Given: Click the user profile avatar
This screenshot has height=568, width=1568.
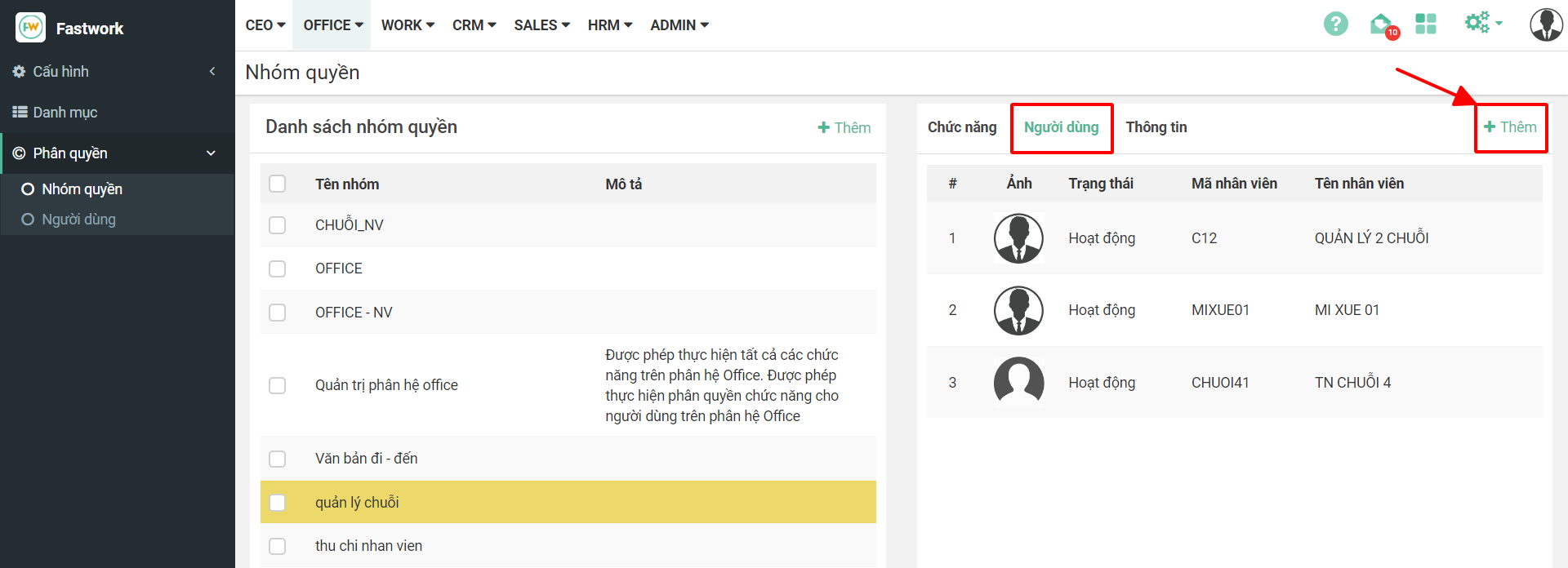Looking at the screenshot, I should [x=1545, y=24].
